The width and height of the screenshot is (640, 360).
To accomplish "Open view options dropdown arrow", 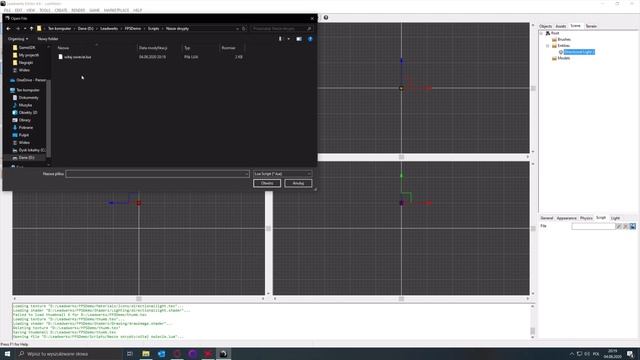I will 289,39.
